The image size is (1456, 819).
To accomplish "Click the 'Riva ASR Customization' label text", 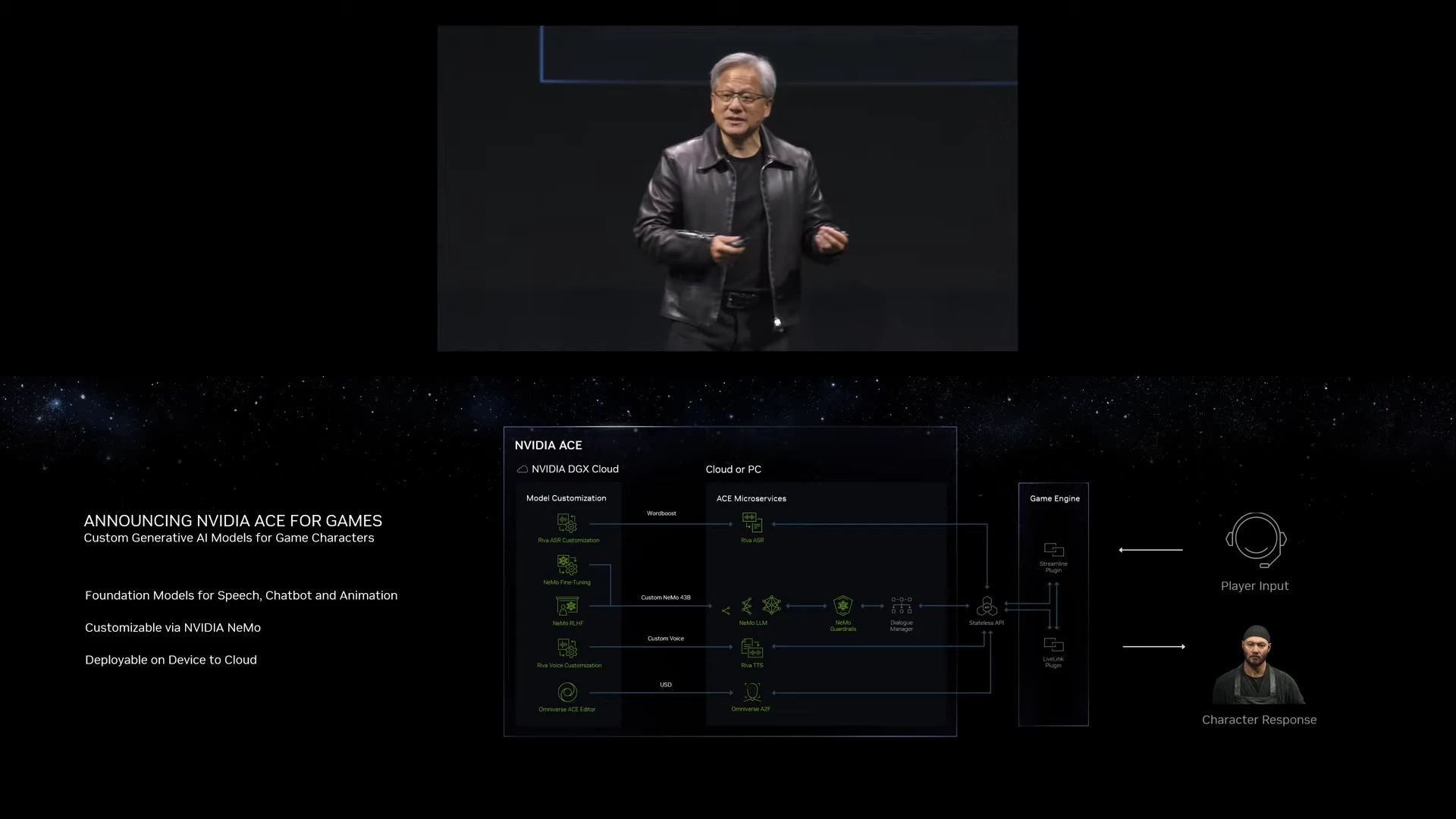I will [569, 541].
